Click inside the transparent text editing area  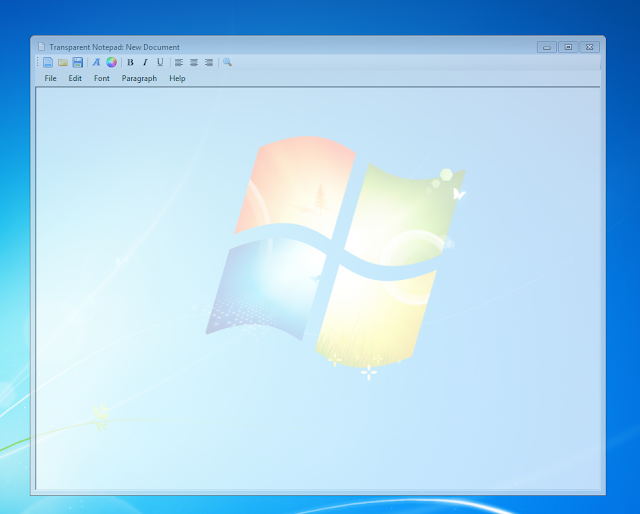click(x=318, y=288)
